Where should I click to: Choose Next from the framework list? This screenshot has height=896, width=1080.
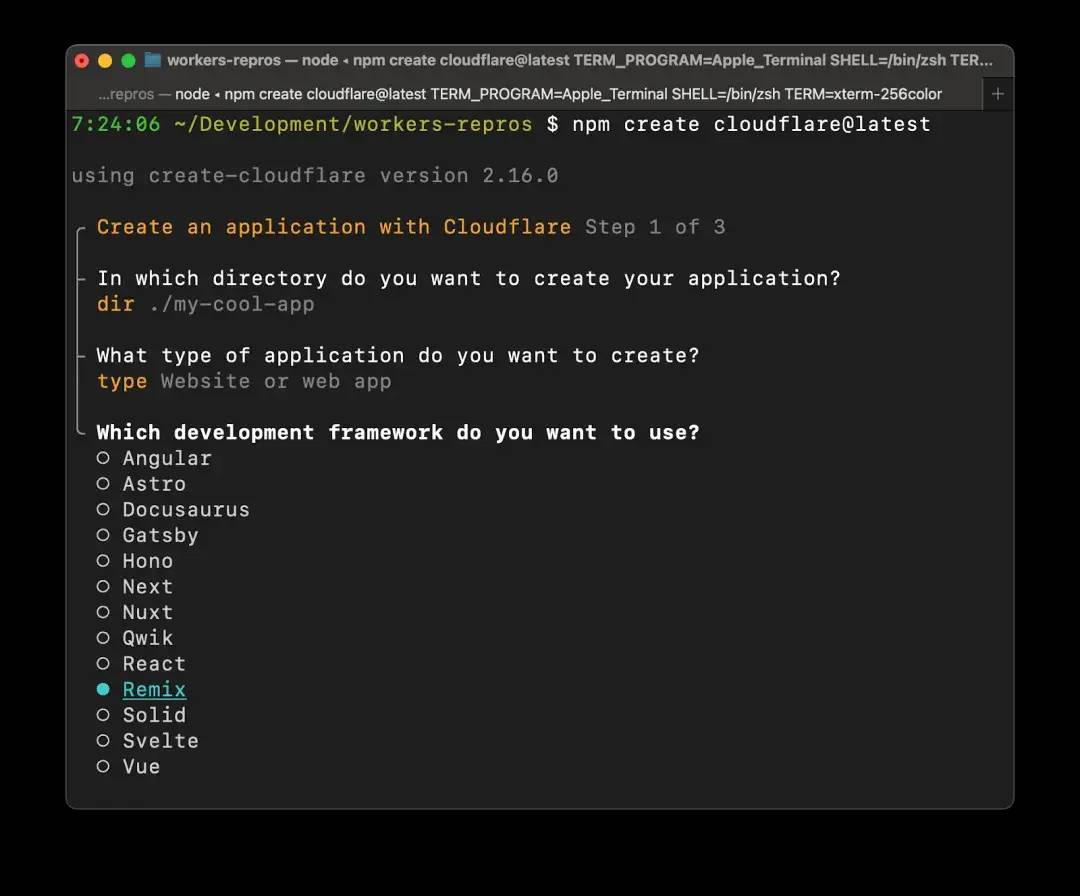pyautogui.click(x=147, y=587)
